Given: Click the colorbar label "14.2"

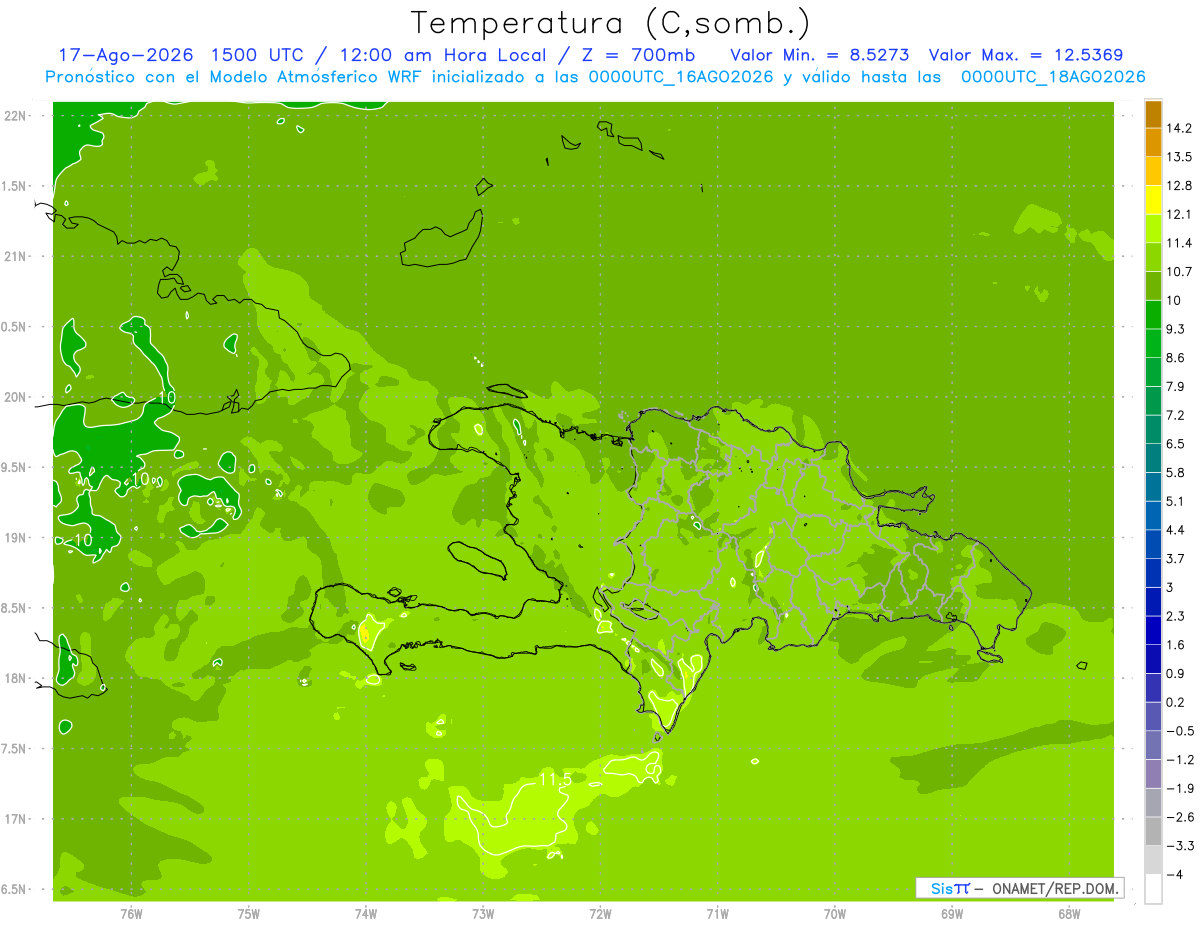Looking at the screenshot, I should click(x=1179, y=128).
